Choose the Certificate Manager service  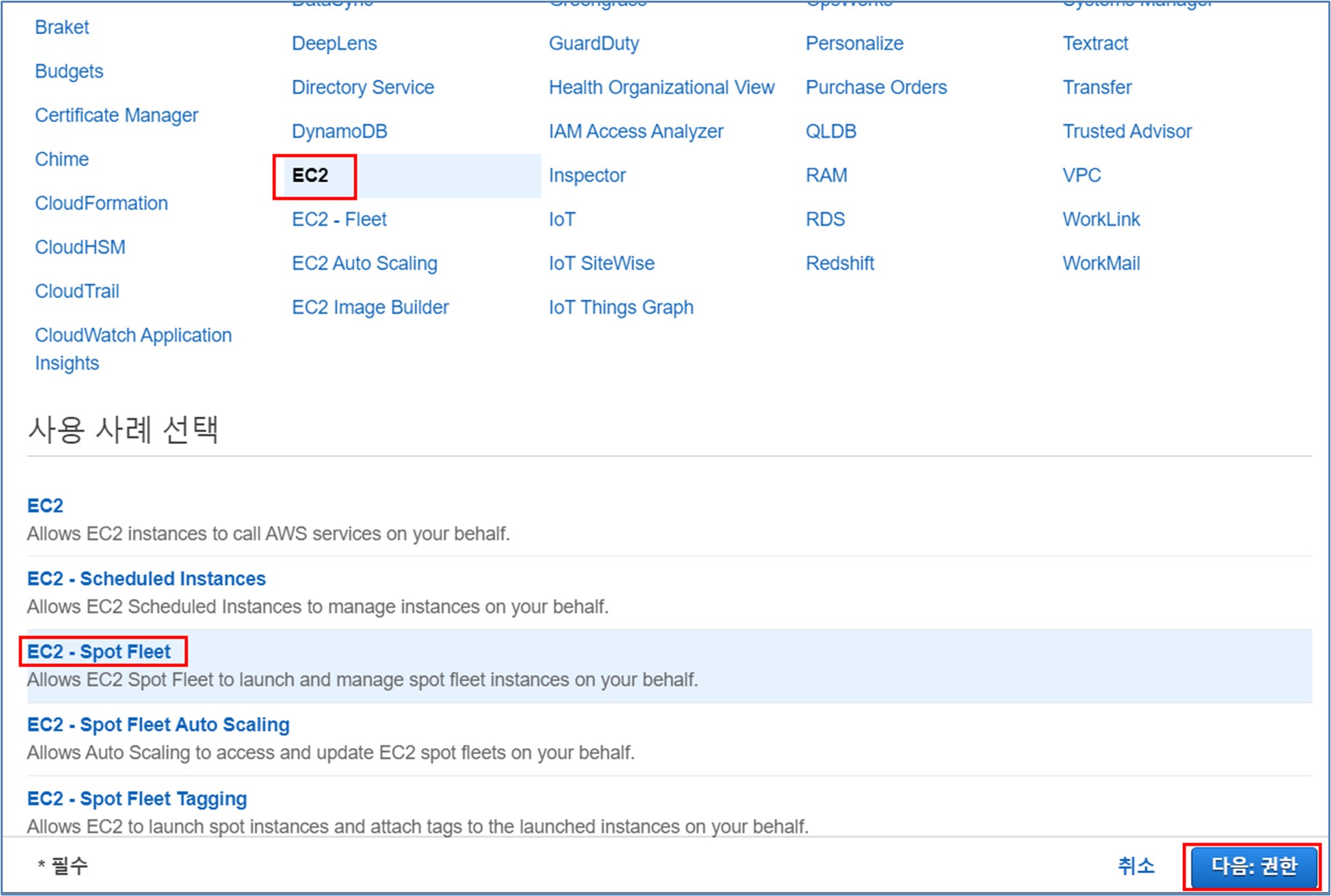(x=116, y=115)
